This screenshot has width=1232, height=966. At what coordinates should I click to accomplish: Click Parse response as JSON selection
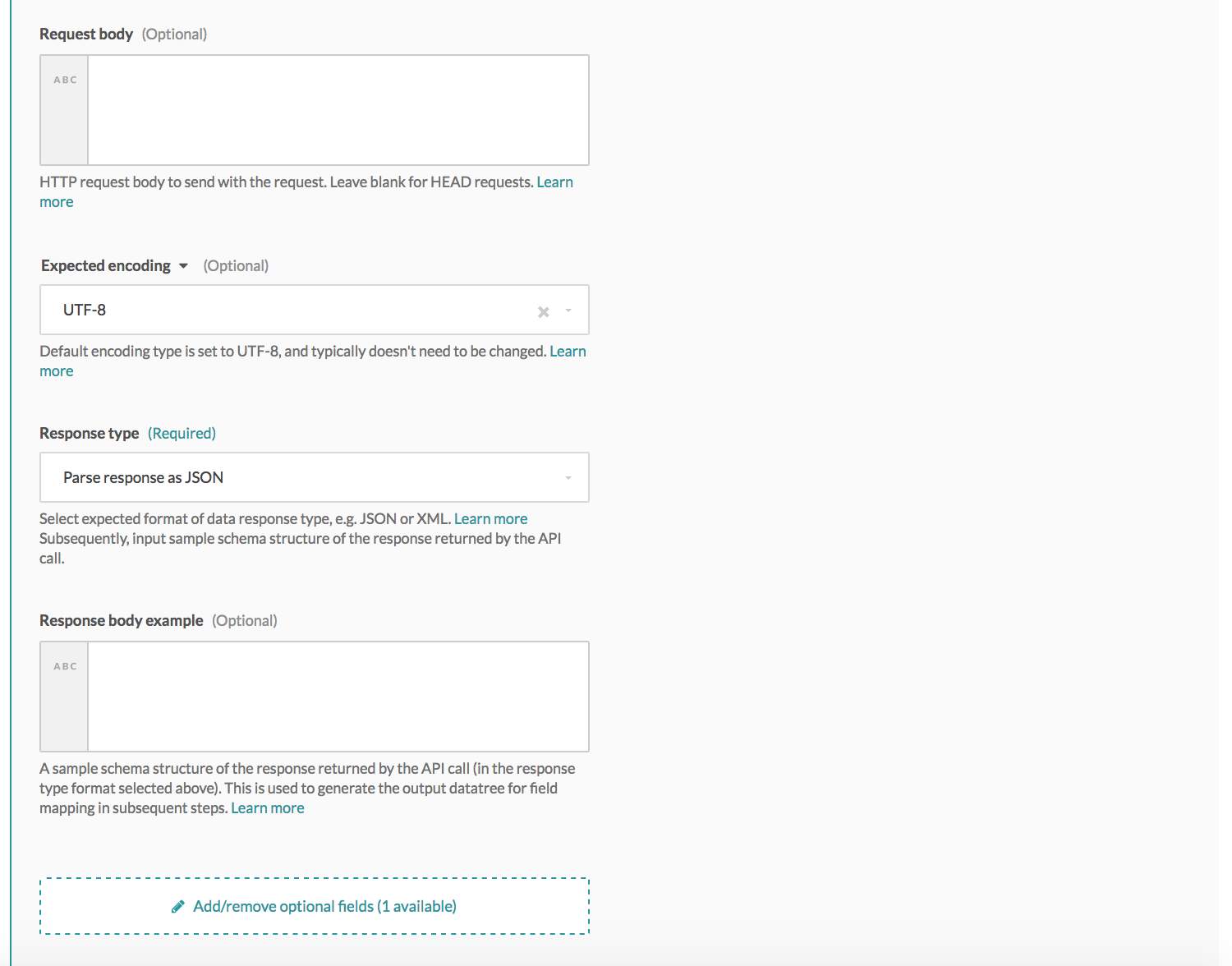(x=143, y=478)
